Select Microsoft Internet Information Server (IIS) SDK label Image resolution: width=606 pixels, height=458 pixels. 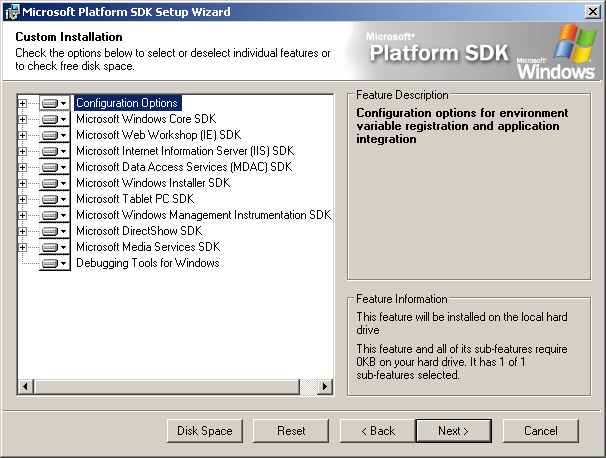click(x=185, y=151)
